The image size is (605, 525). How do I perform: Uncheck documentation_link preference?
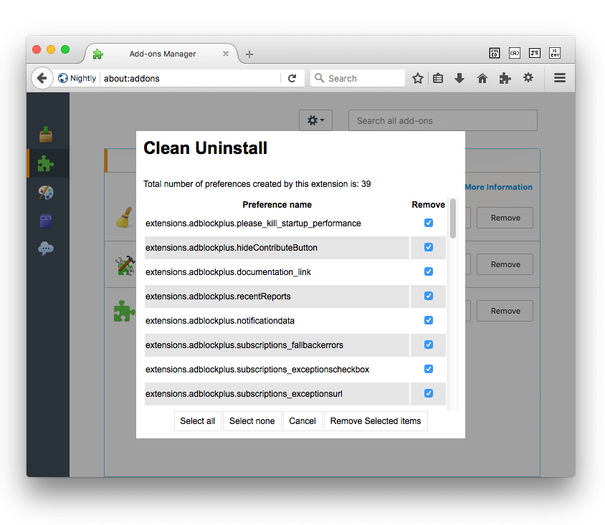click(428, 271)
